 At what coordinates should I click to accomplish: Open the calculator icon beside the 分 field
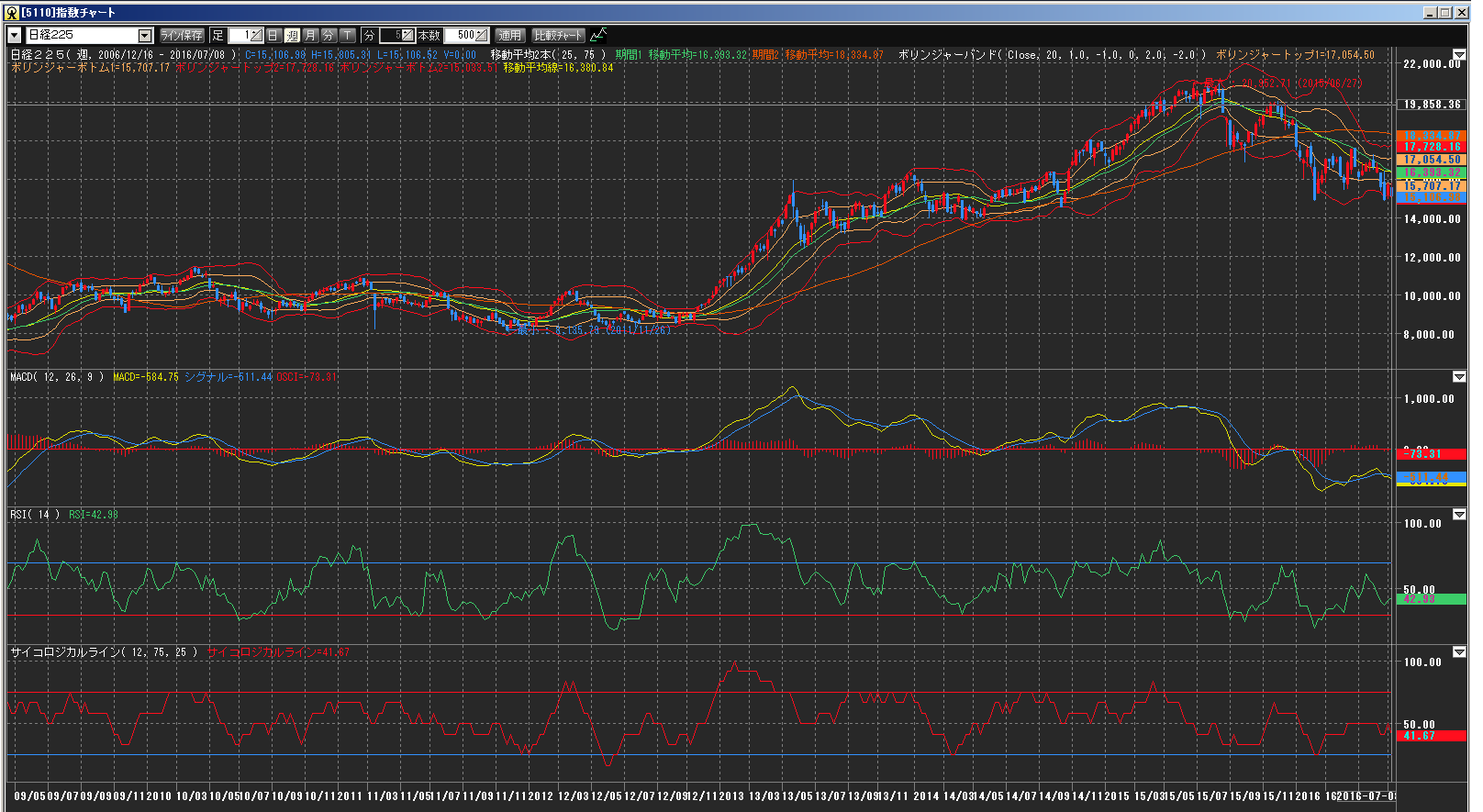407,36
